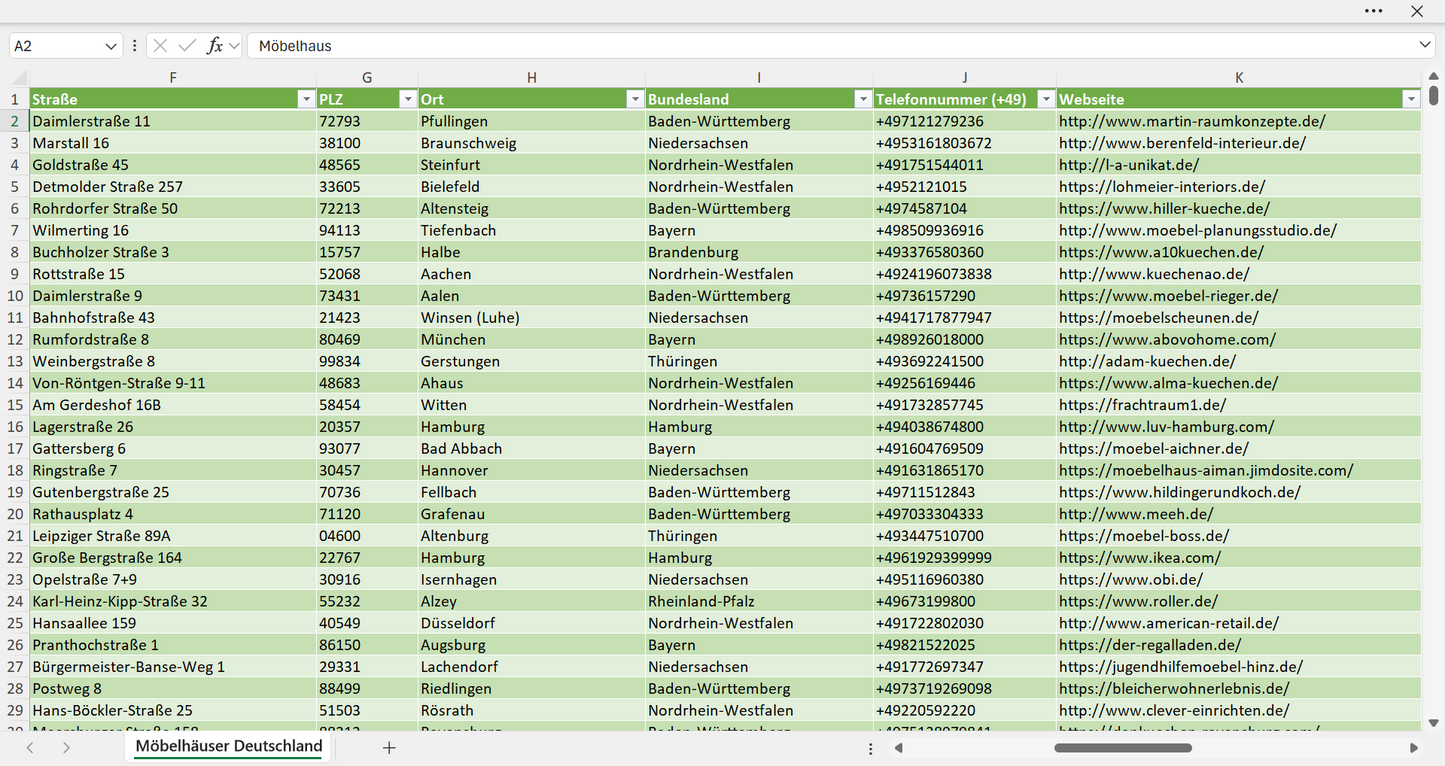Viewport: 1445px width, 766px height.
Task: Open the three-dot more options menu
Action: click(1373, 11)
